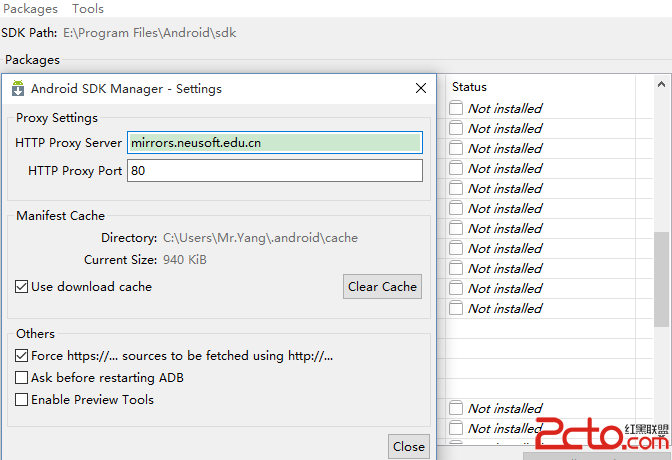672x460 pixels.
Task: Click the HTTP Proxy Port field
Action: coord(275,171)
